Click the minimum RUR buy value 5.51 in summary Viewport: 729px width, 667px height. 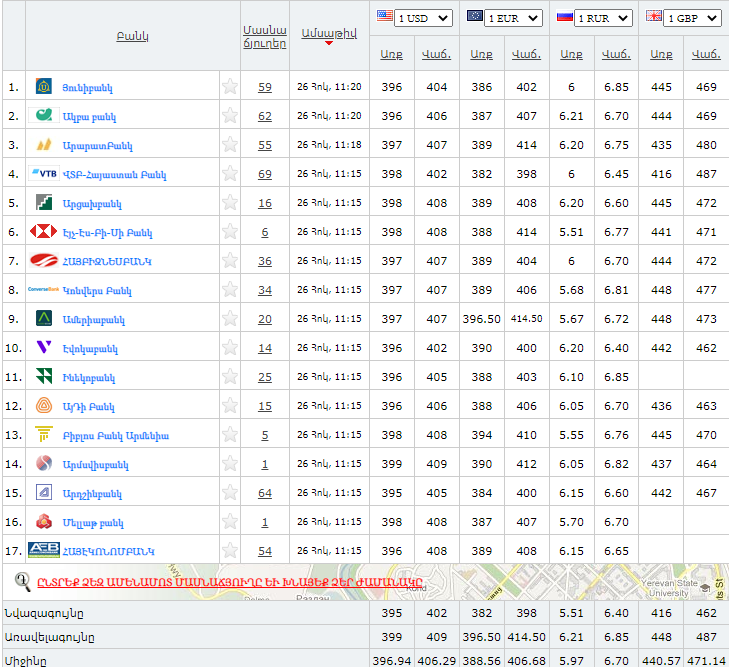pos(571,613)
